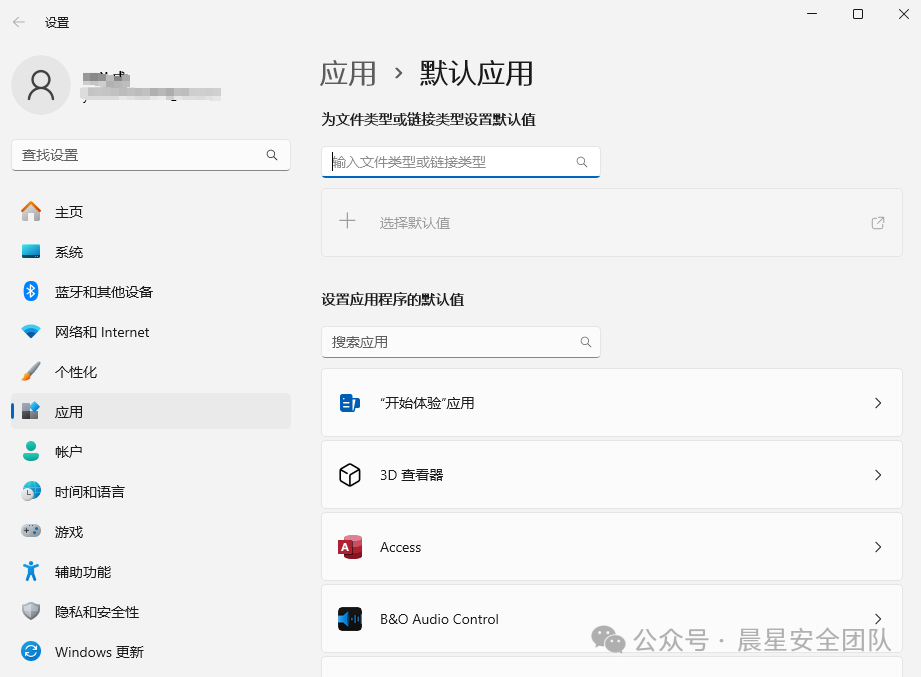Click the 帐户 person icon

pyautogui.click(x=31, y=451)
